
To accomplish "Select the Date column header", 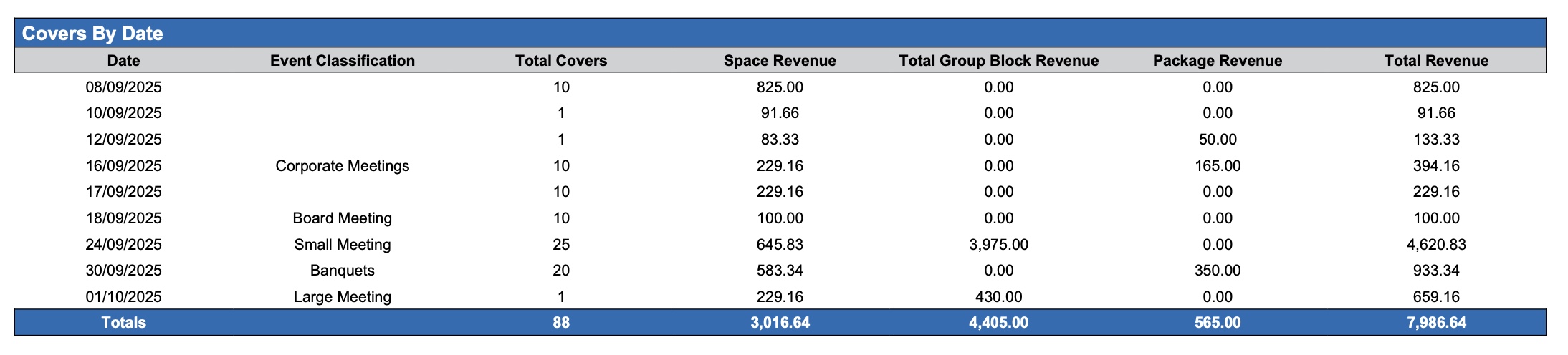I will (x=123, y=61).
